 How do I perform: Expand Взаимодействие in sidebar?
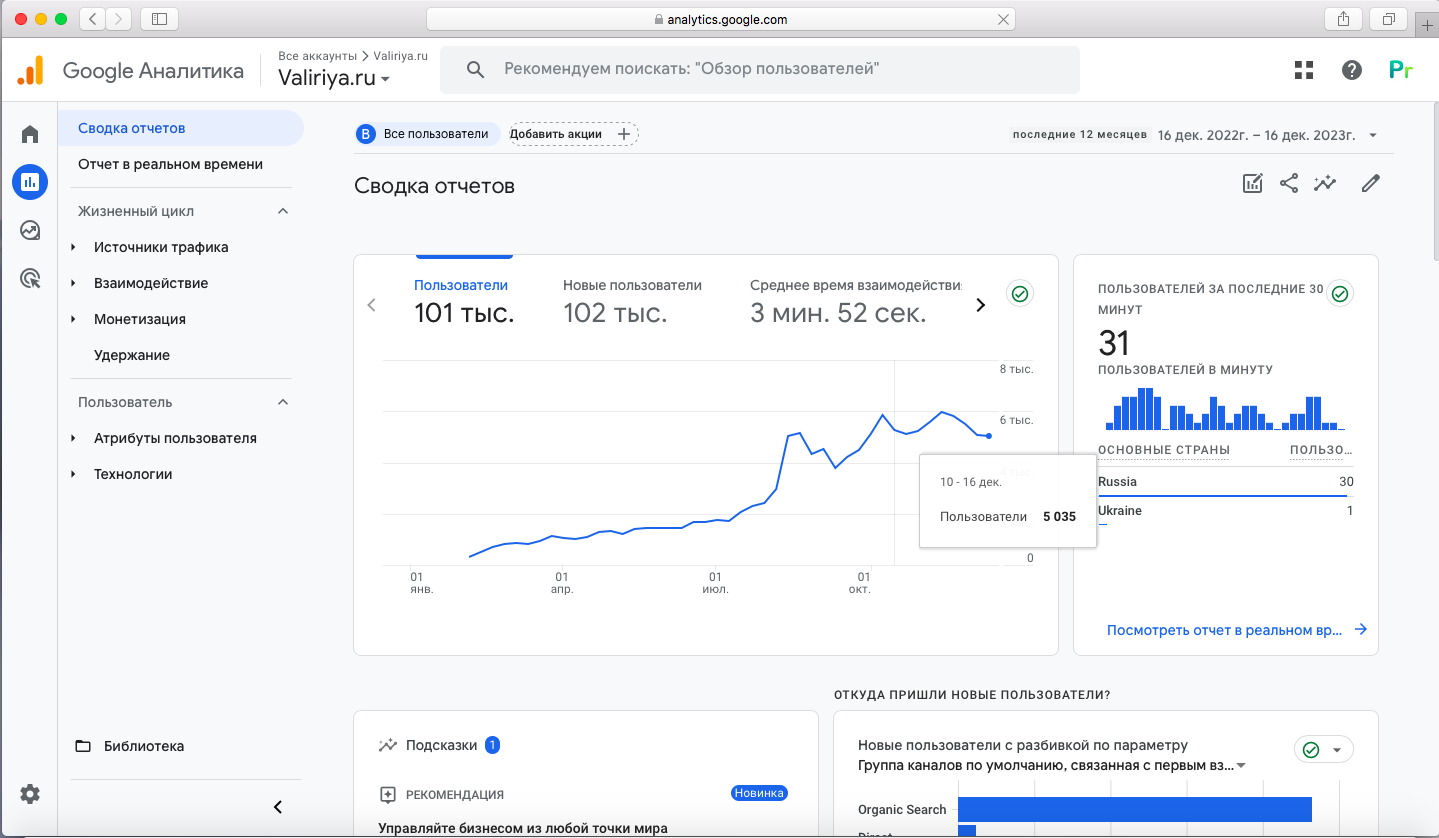73,283
